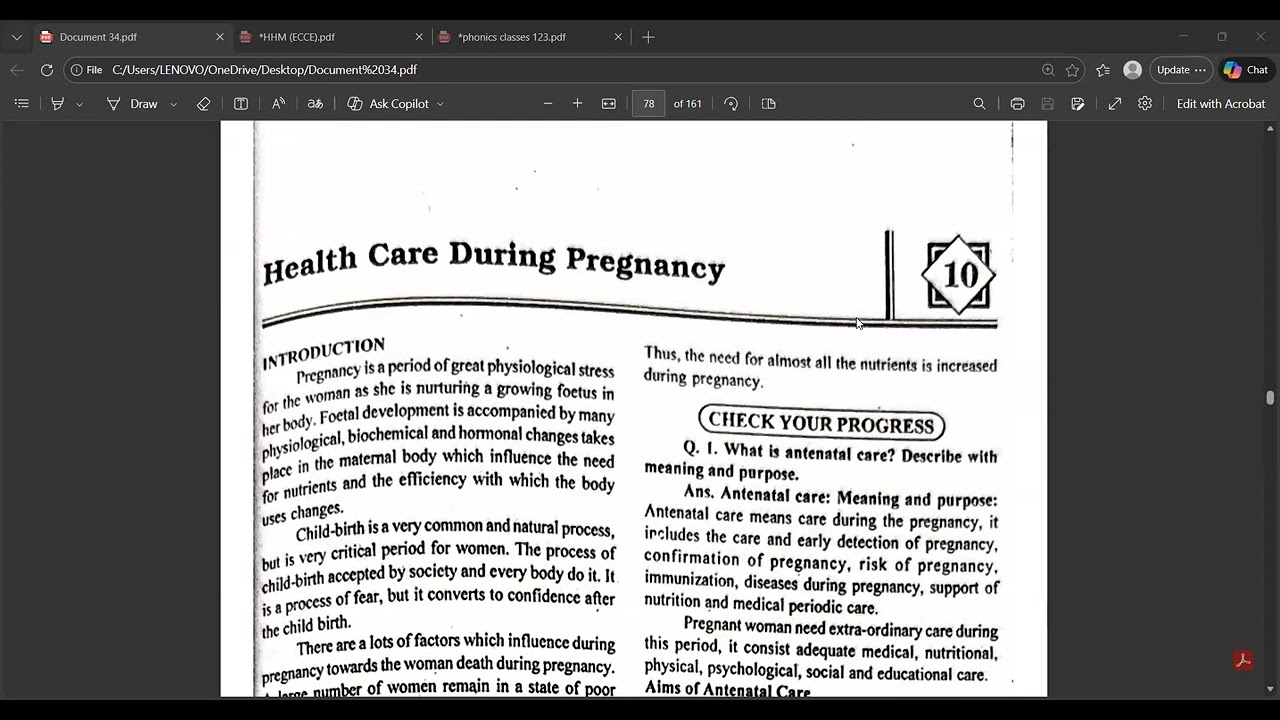
Task: Click the scroll down arrow
Action: click(x=1270, y=689)
